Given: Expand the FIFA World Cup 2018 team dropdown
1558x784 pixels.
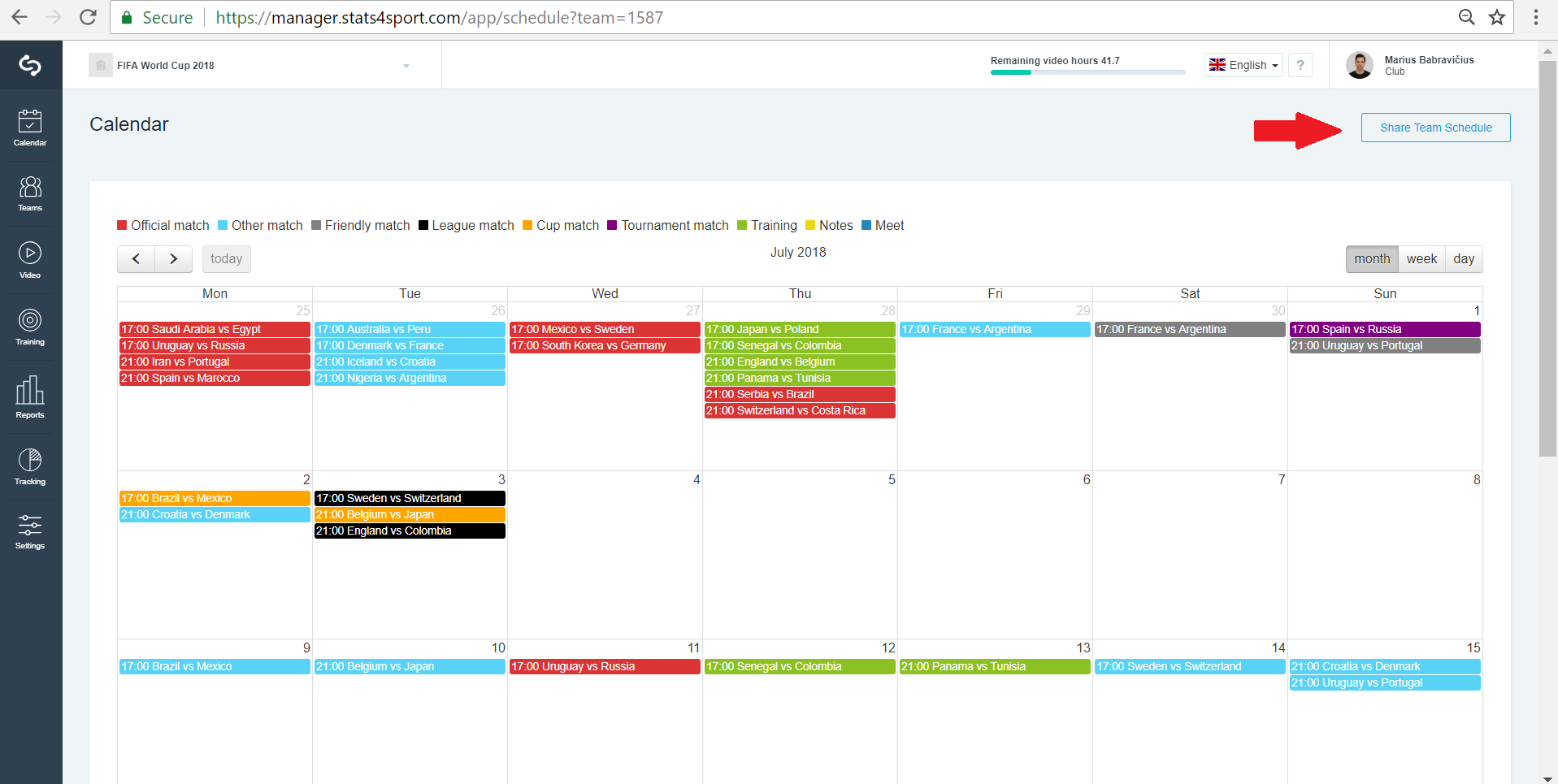Looking at the screenshot, I should coord(406,66).
